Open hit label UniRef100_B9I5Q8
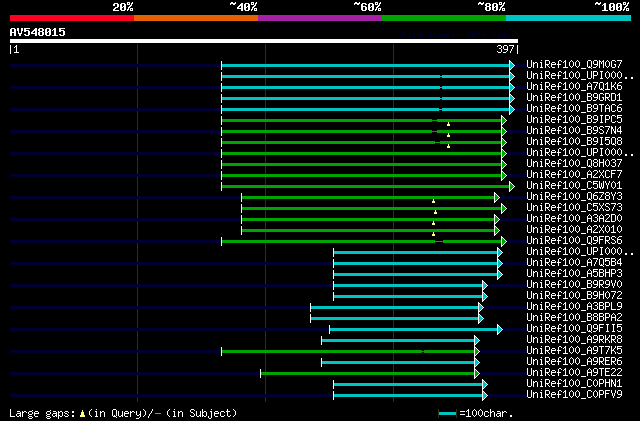The height and width of the screenshot is (421, 640). (x=574, y=141)
